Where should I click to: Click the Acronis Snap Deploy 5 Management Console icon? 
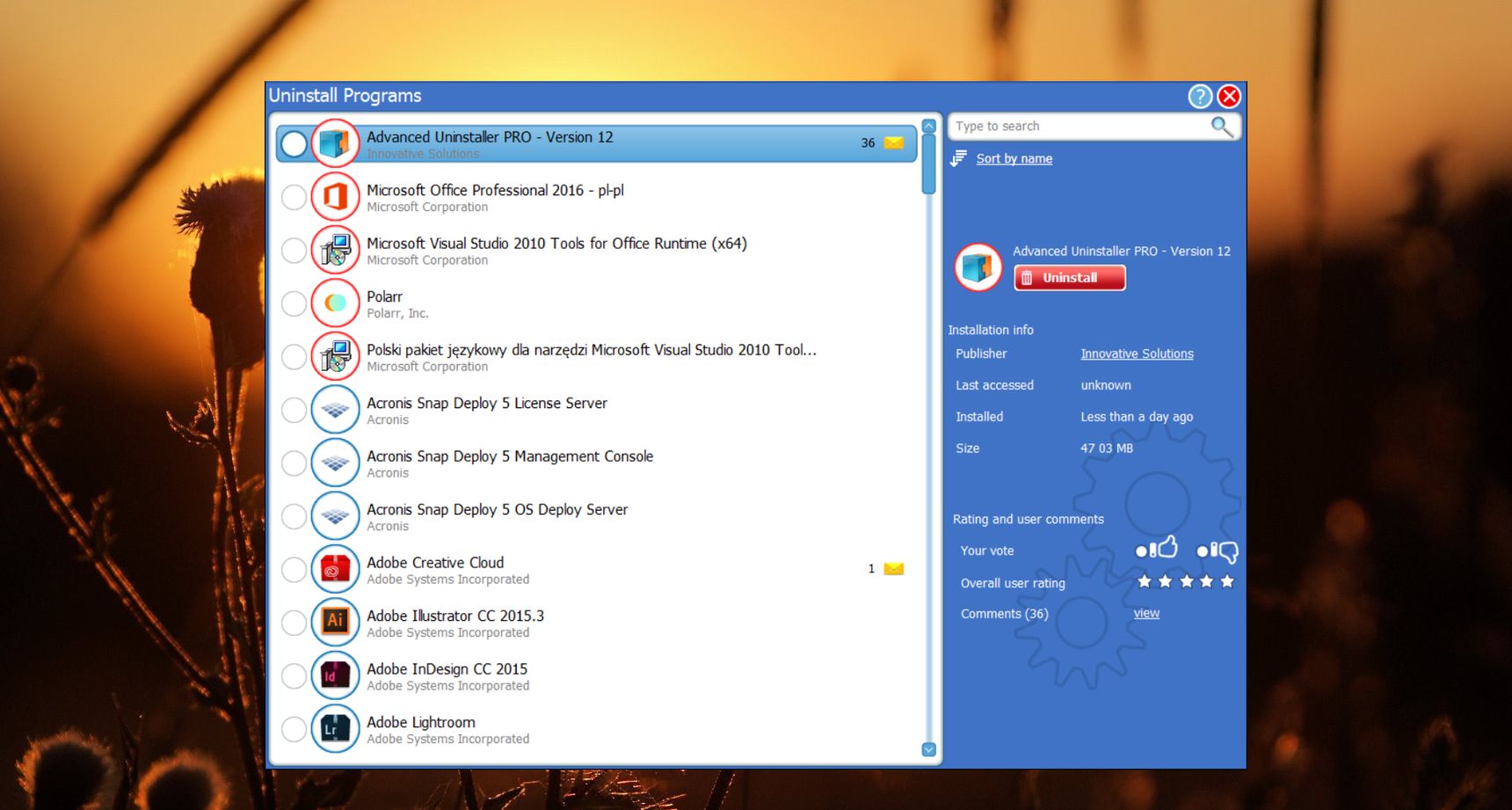coord(335,463)
